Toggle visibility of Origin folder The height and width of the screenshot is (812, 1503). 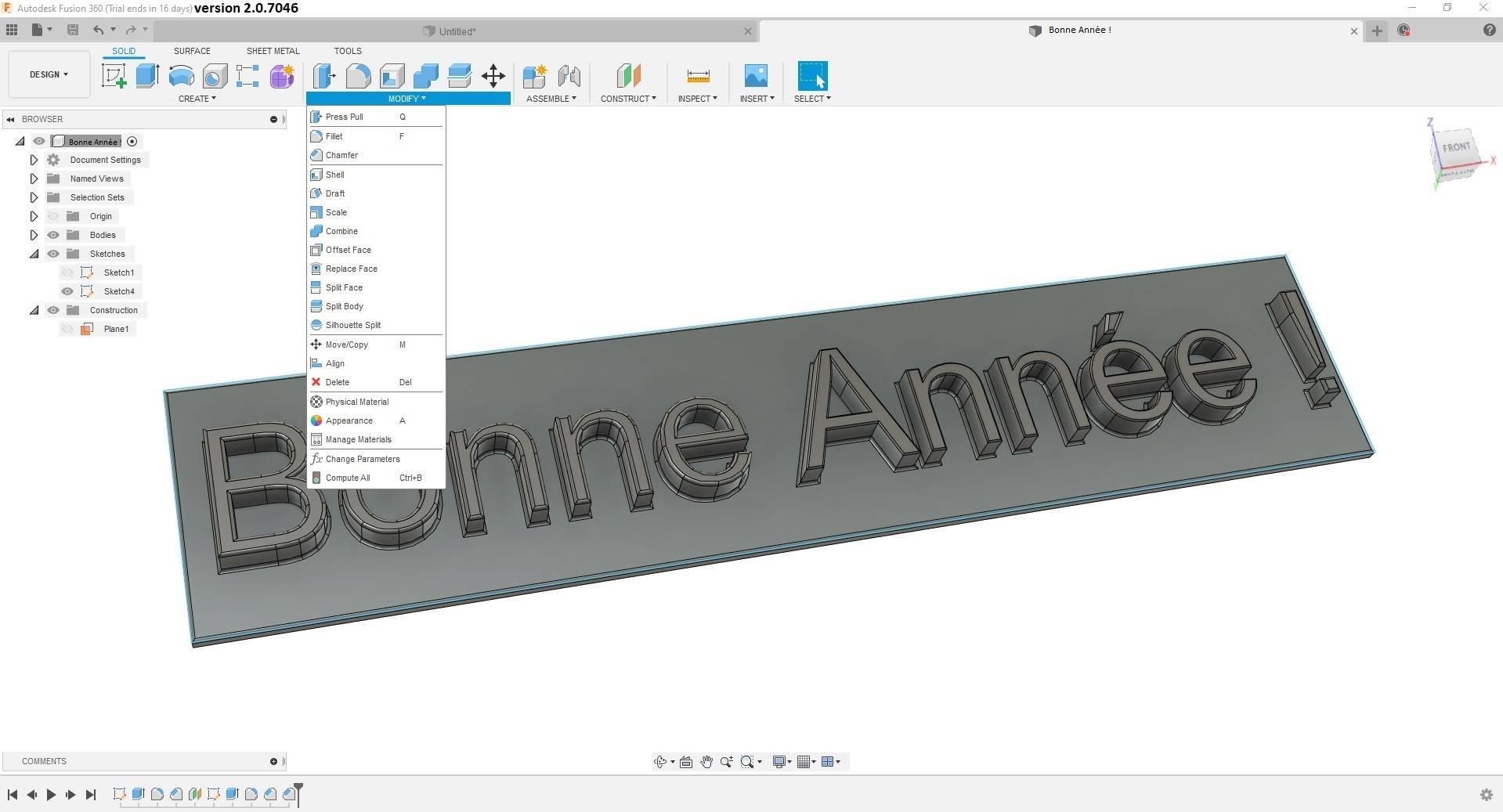(x=53, y=216)
